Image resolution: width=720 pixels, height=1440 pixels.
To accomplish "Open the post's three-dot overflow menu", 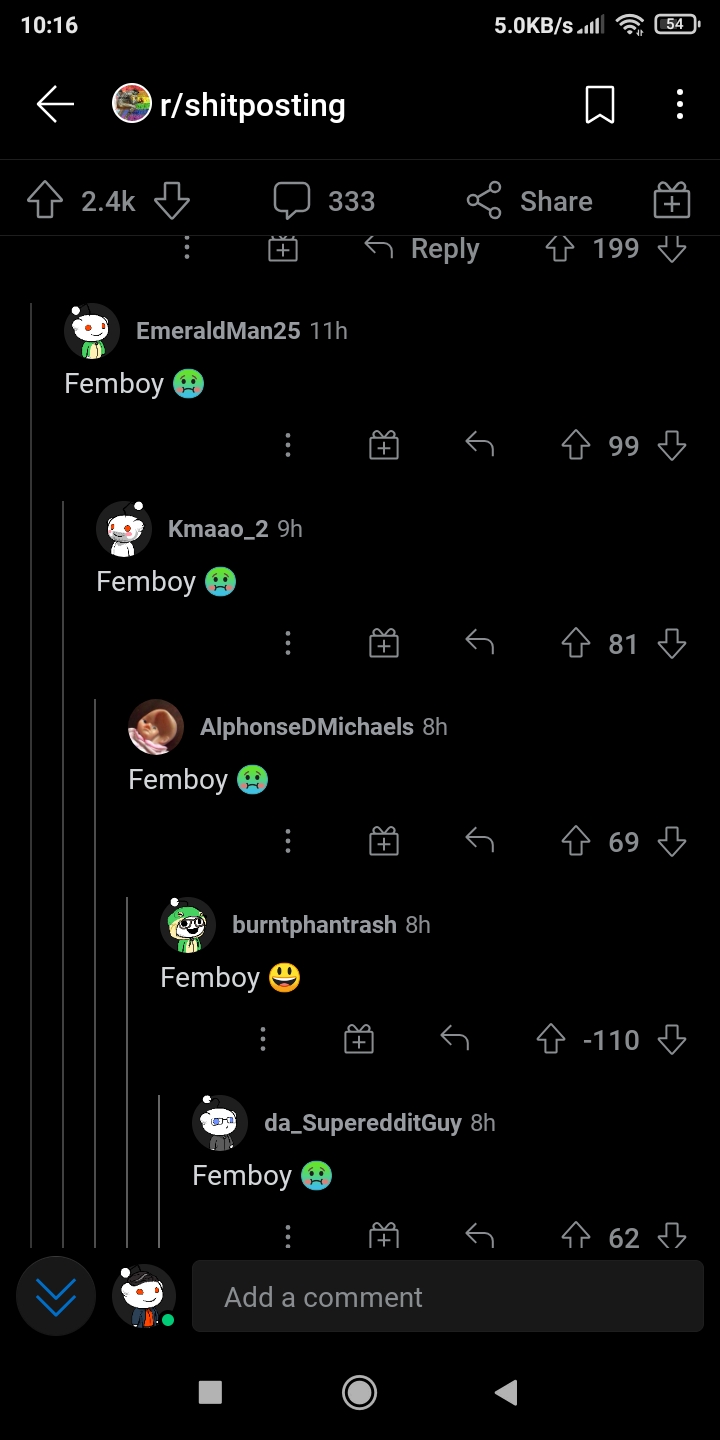I will [x=679, y=104].
